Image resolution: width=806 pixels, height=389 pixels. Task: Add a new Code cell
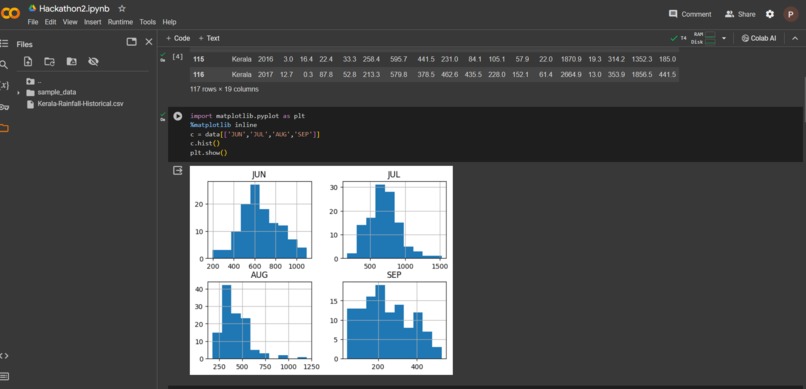click(x=178, y=38)
